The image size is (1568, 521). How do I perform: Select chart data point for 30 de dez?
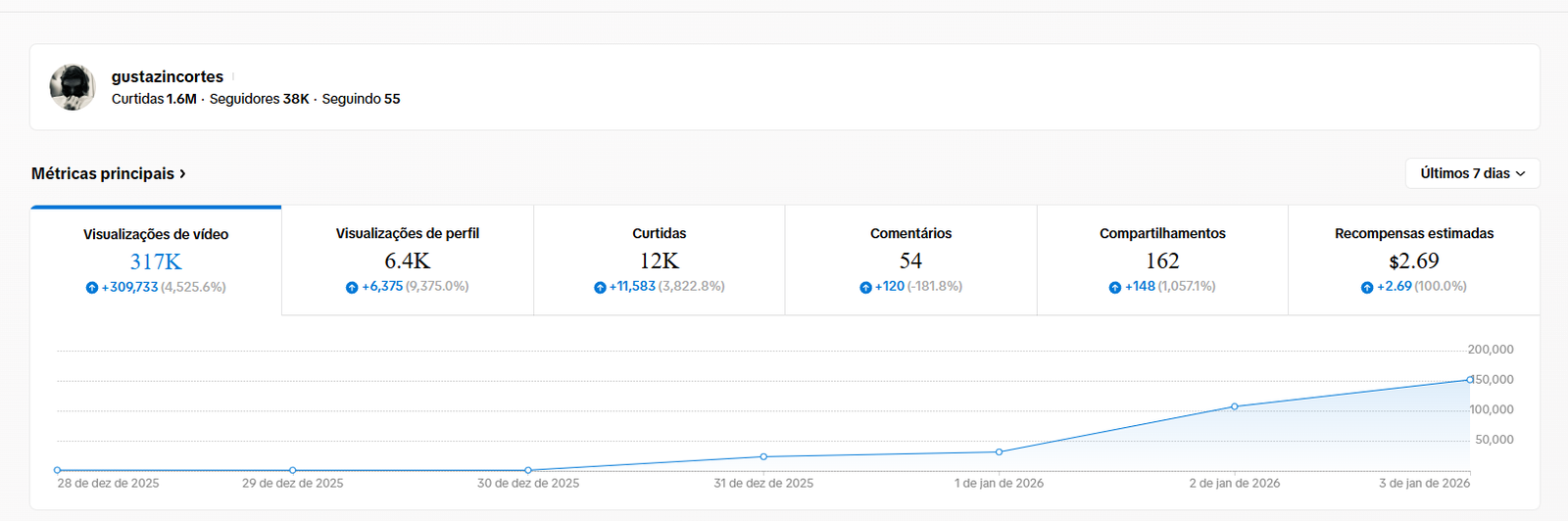pos(528,470)
